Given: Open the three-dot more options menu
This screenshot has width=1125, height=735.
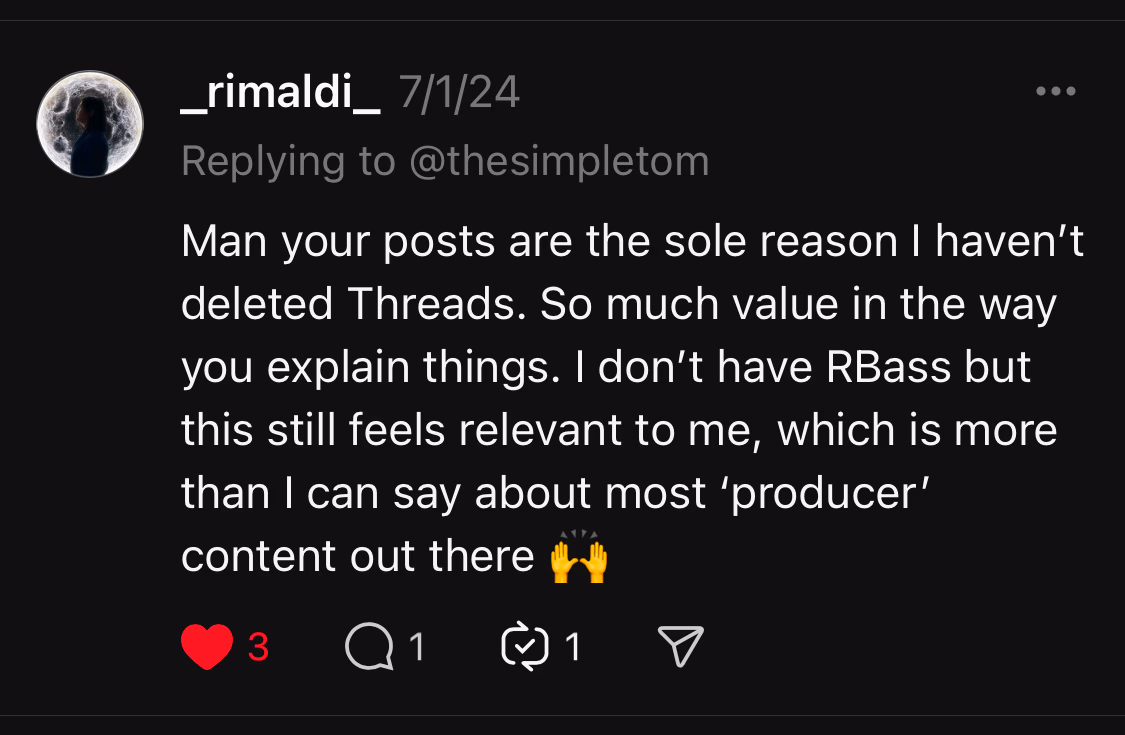Looking at the screenshot, I should point(1055,92).
